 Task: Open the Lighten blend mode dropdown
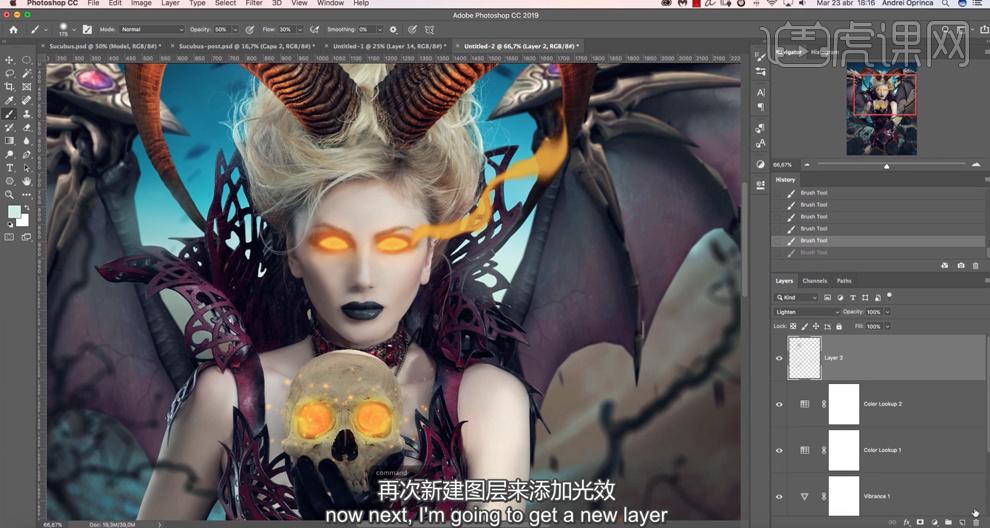(x=808, y=312)
